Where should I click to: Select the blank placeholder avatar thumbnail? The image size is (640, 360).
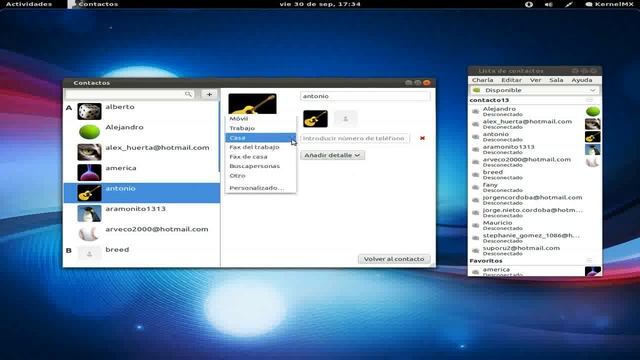pyautogui.click(x=346, y=119)
